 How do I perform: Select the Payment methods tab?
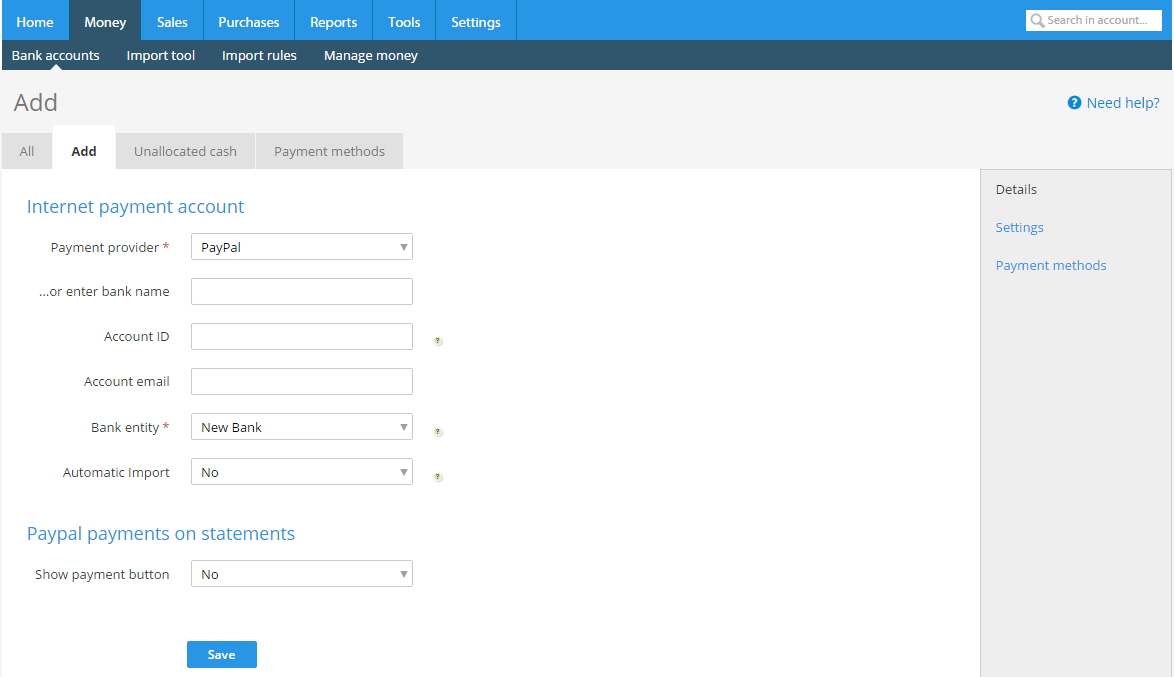pos(329,152)
